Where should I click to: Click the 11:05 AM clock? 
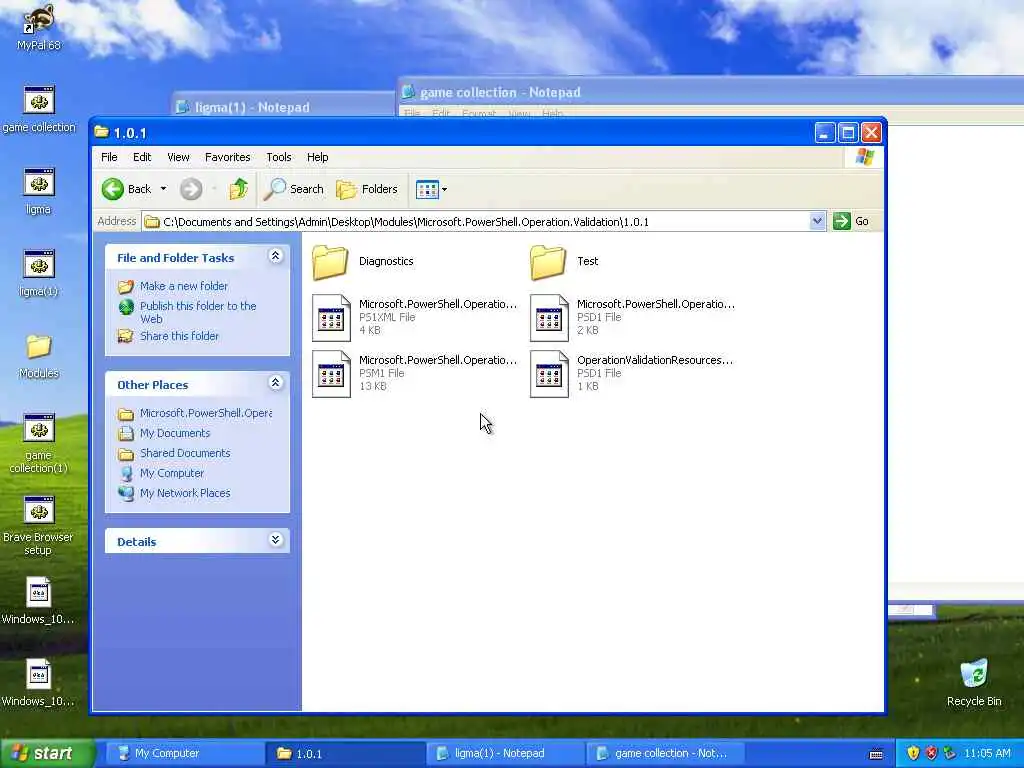click(x=987, y=754)
